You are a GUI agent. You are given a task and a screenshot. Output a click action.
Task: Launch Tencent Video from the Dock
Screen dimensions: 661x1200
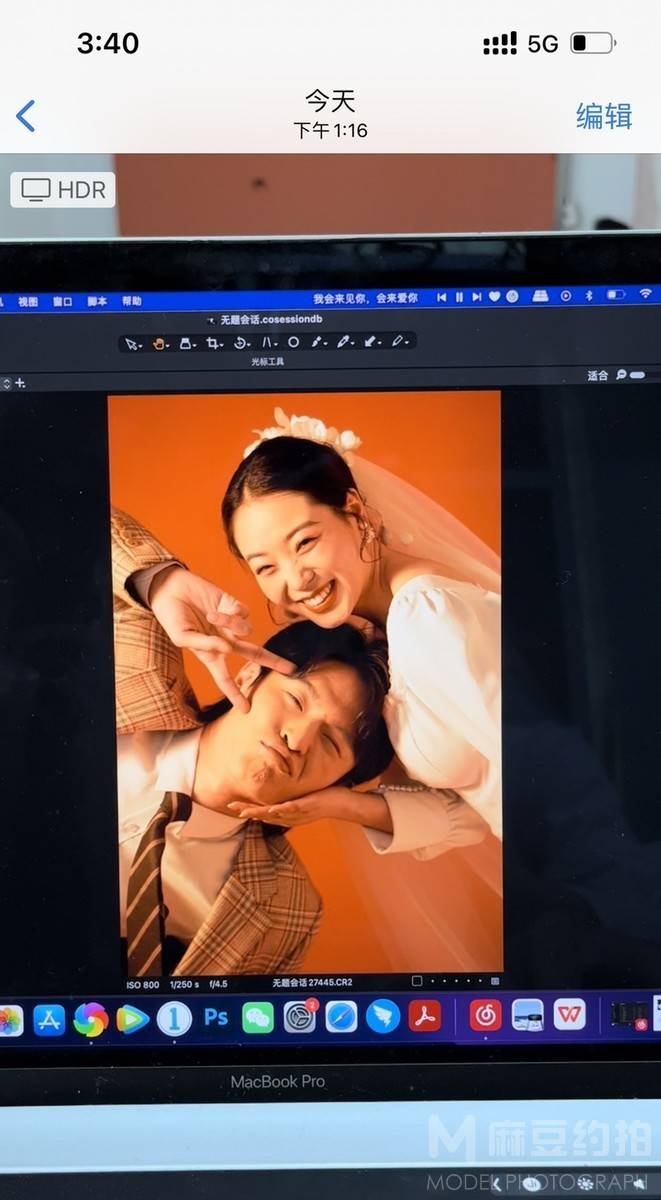[132, 1019]
